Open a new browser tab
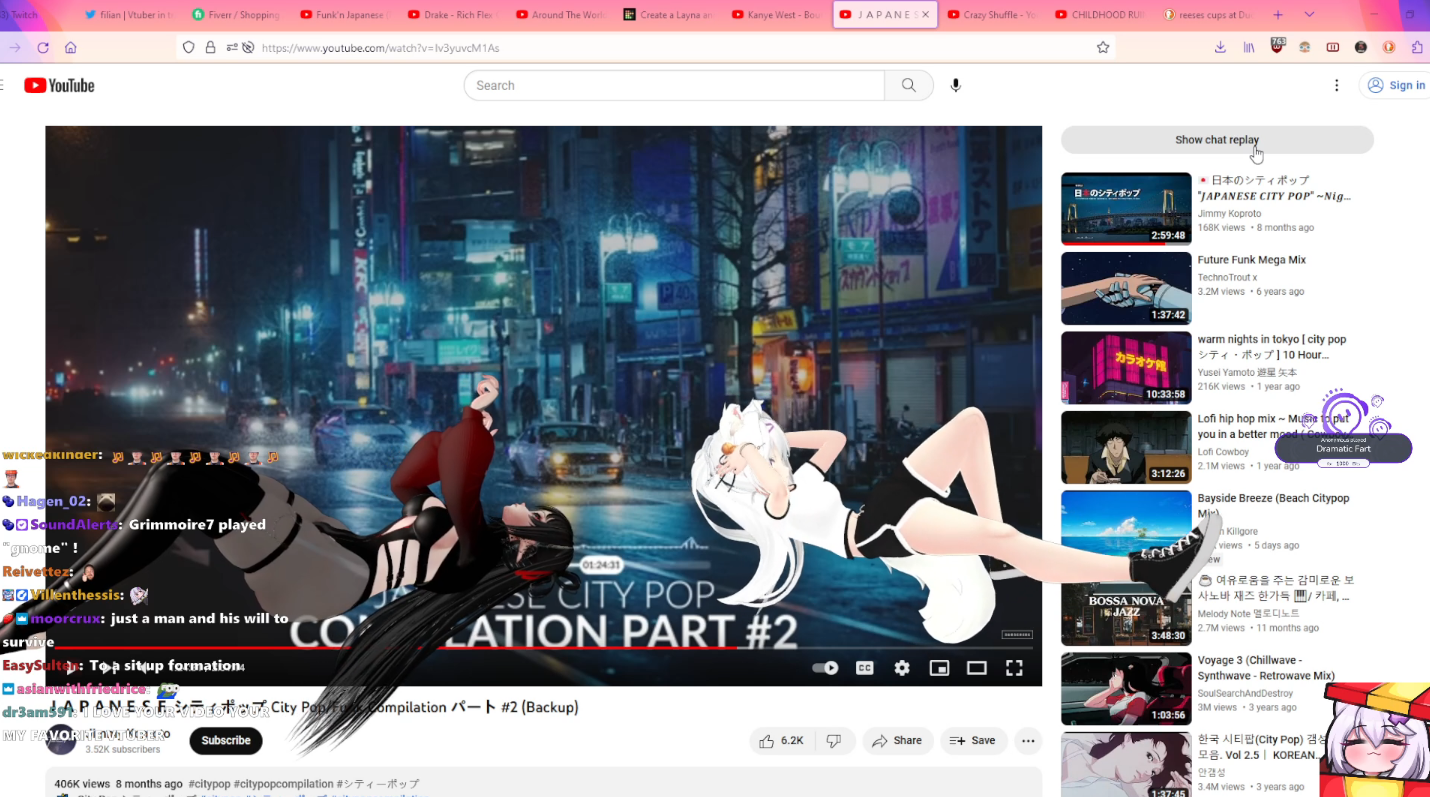This screenshot has width=1430, height=797. 1278,15
